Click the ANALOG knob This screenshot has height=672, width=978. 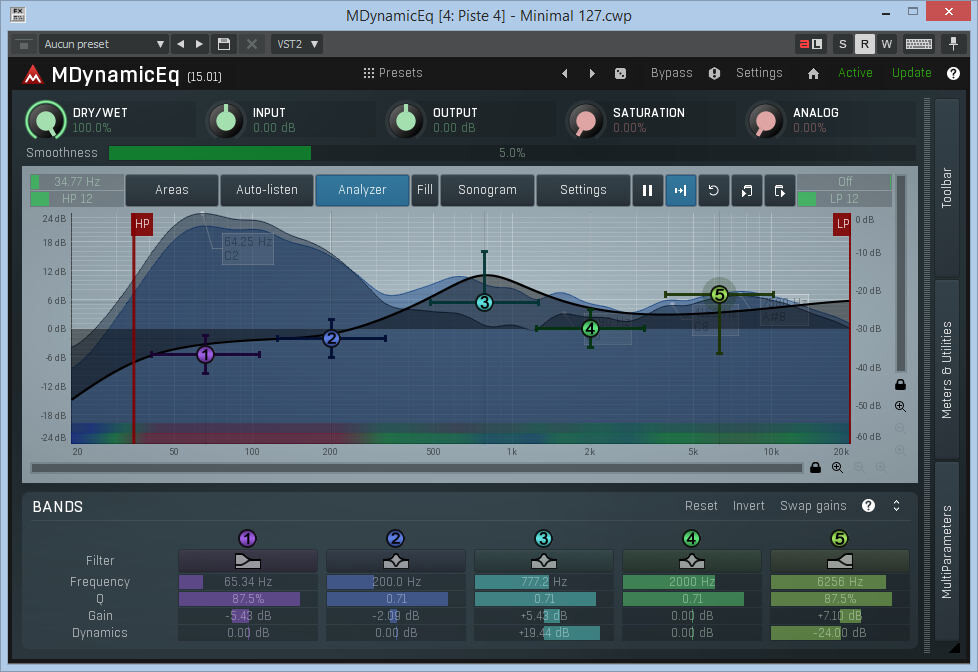click(765, 120)
